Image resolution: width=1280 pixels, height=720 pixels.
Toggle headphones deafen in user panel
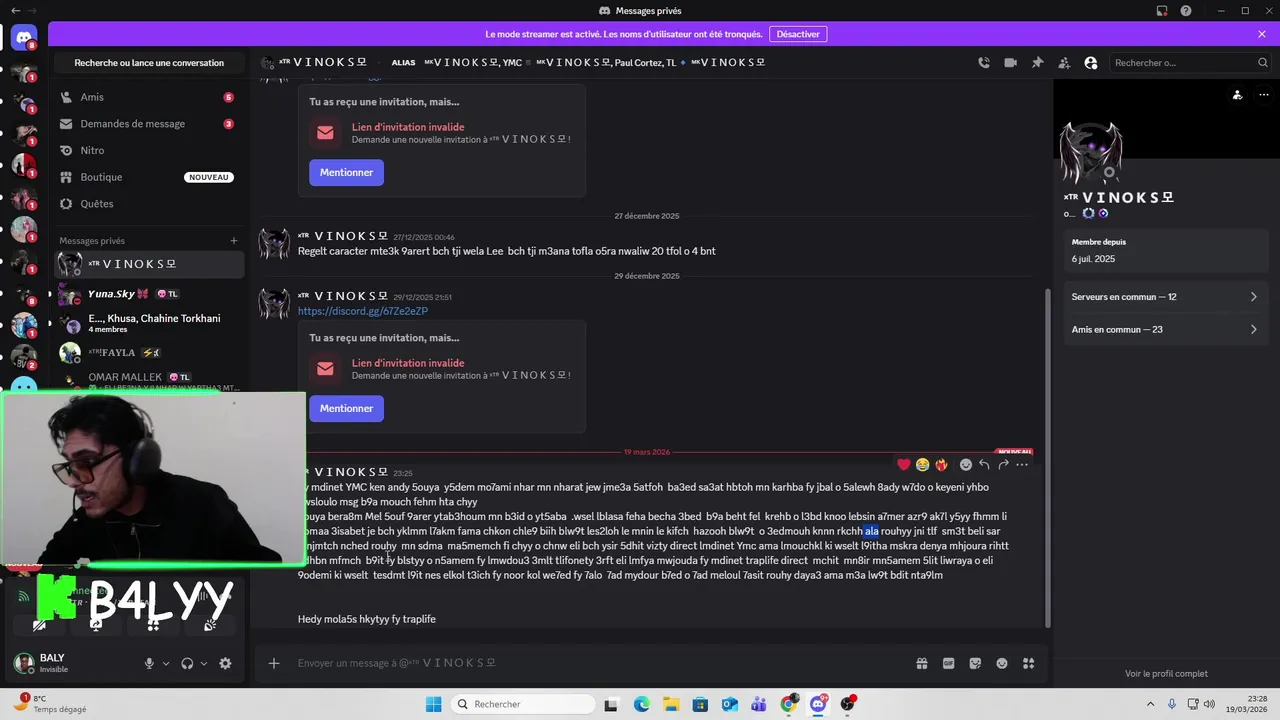tap(187, 663)
